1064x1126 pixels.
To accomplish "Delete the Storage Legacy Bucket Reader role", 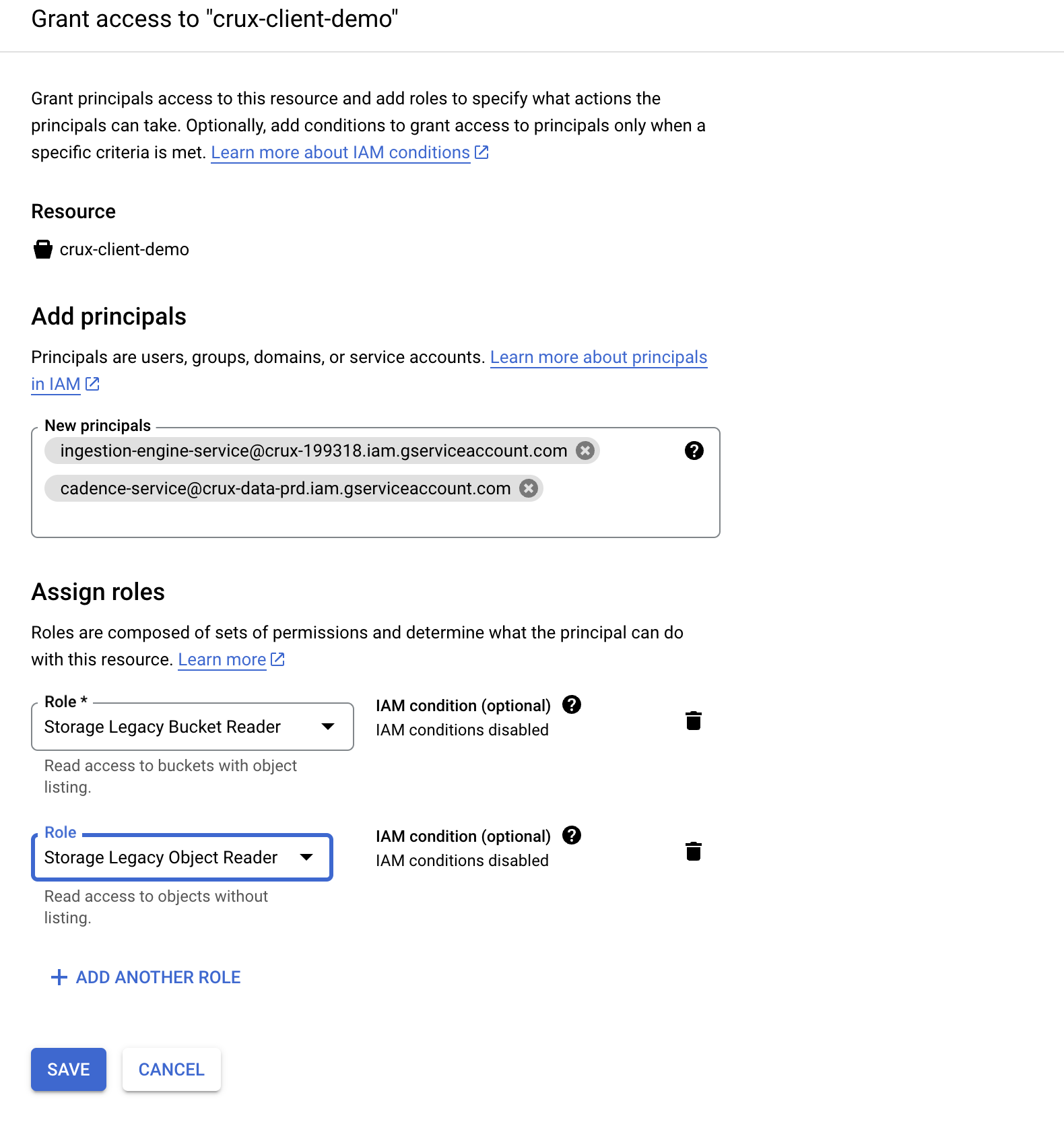I will point(694,721).
